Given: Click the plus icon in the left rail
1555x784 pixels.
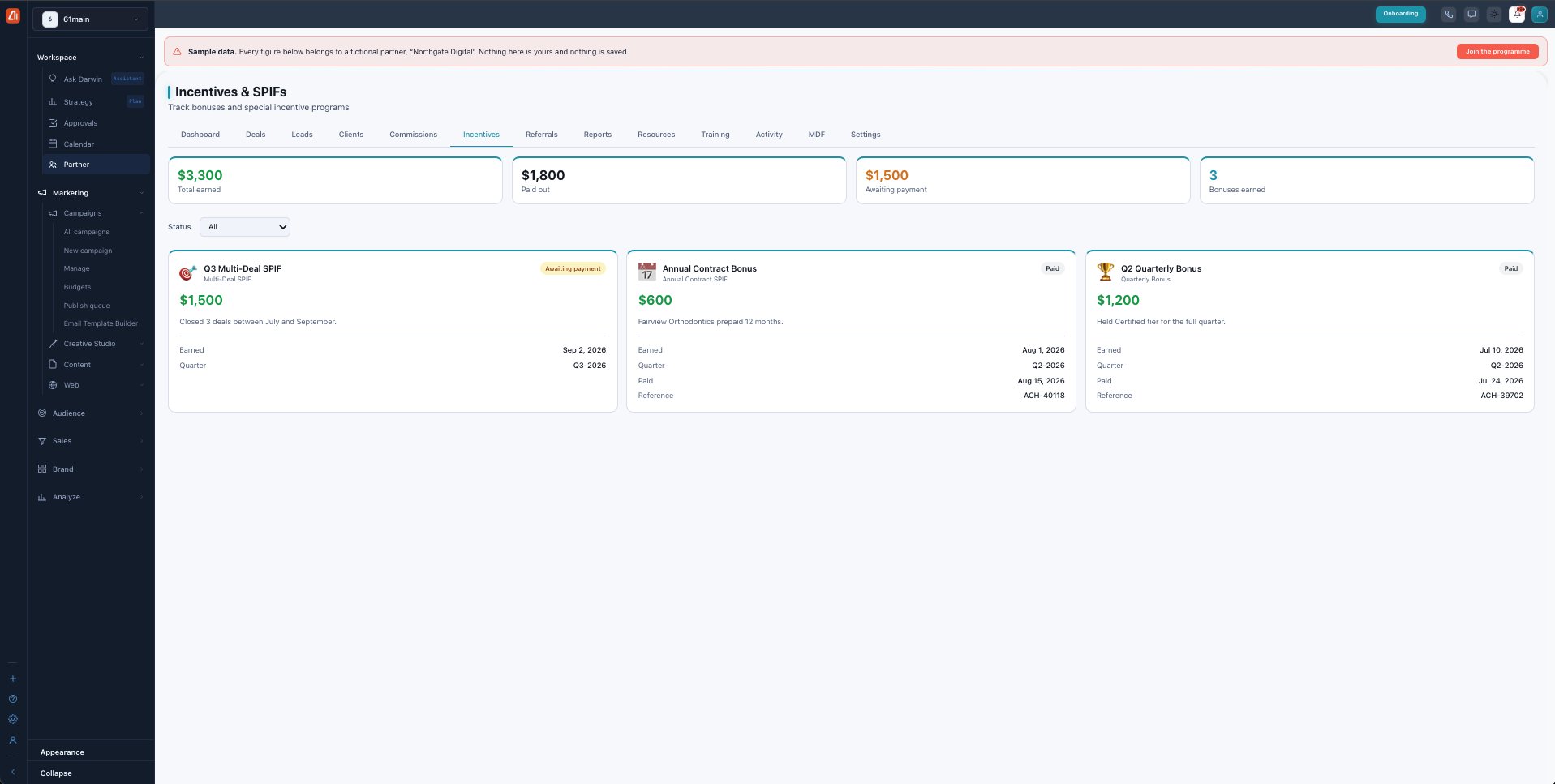Looking at the screenshot, I should (13, 679).
